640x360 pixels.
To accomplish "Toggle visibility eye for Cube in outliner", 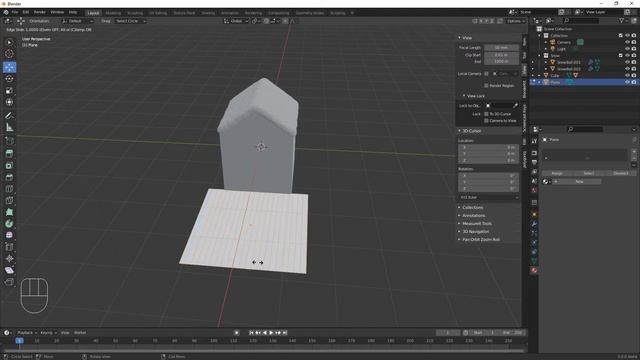I will click(x=627, y=76).
